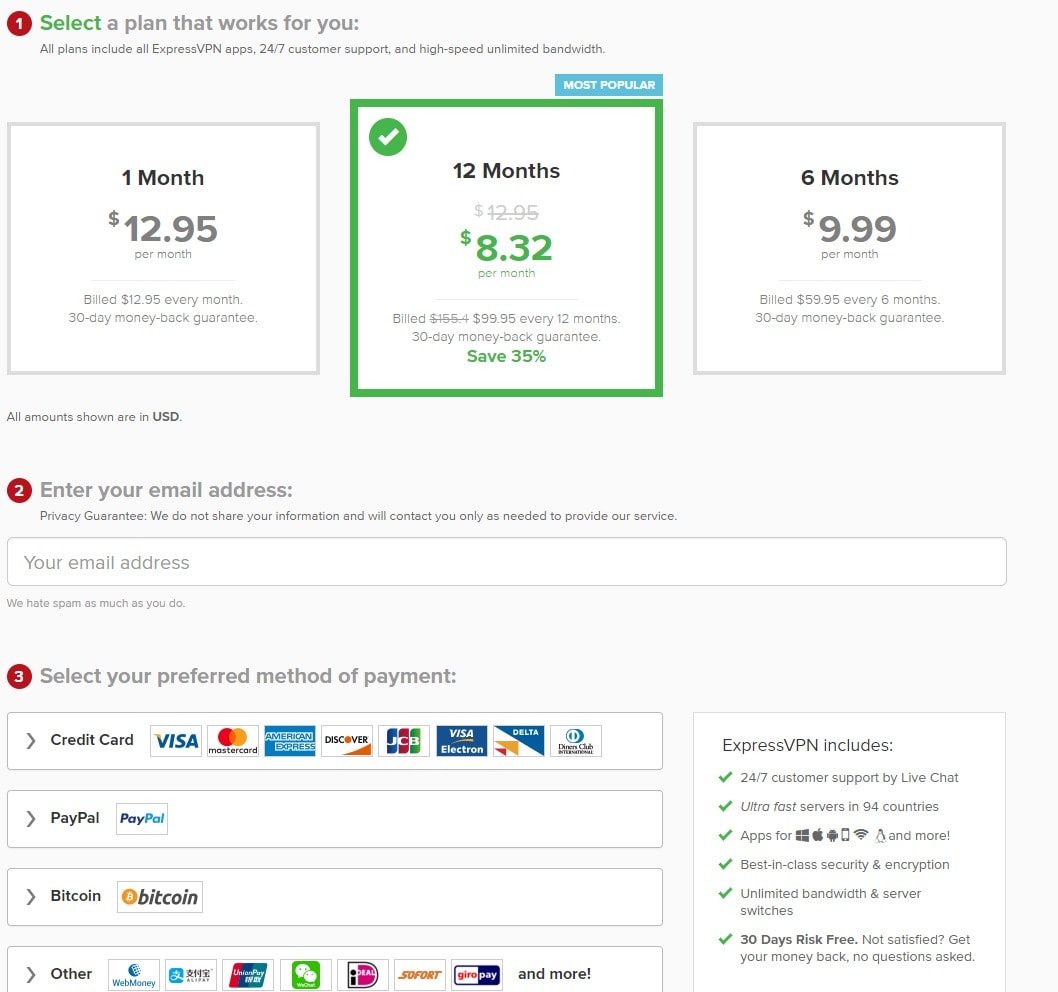Choose the Other payment label

[72, 974]
